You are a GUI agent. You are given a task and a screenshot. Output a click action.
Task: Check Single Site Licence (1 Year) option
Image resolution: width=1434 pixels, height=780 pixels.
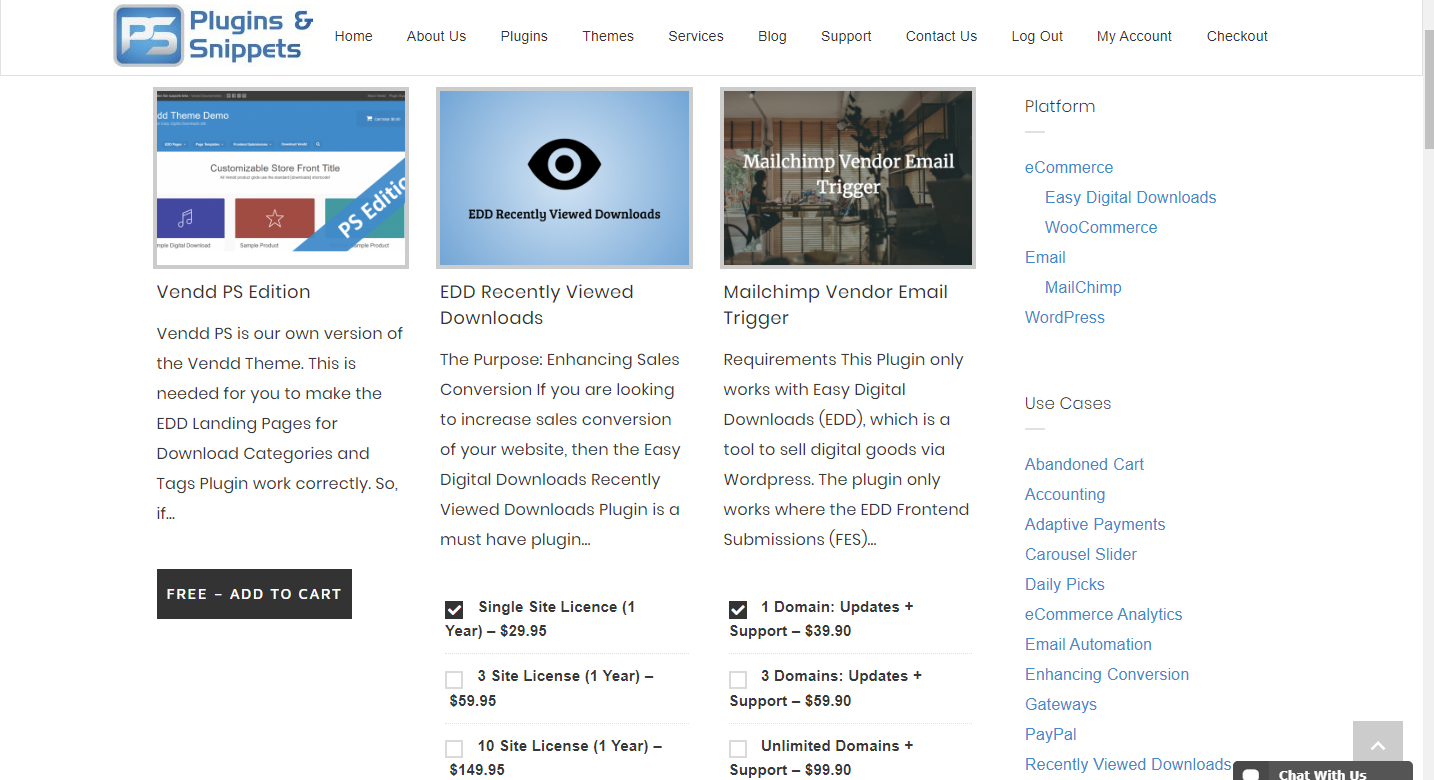click(454, 609)
